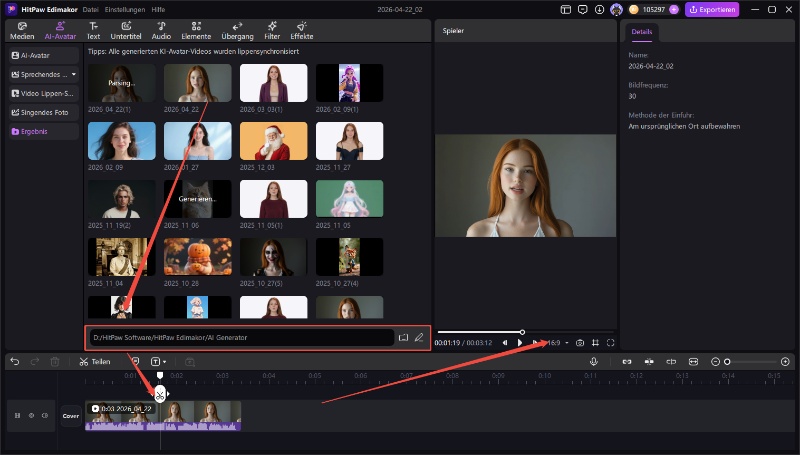Select the 2026_04_22 avatar thumbnail
The height and width of the screenshot is (455, 800).
click(197, 83)
